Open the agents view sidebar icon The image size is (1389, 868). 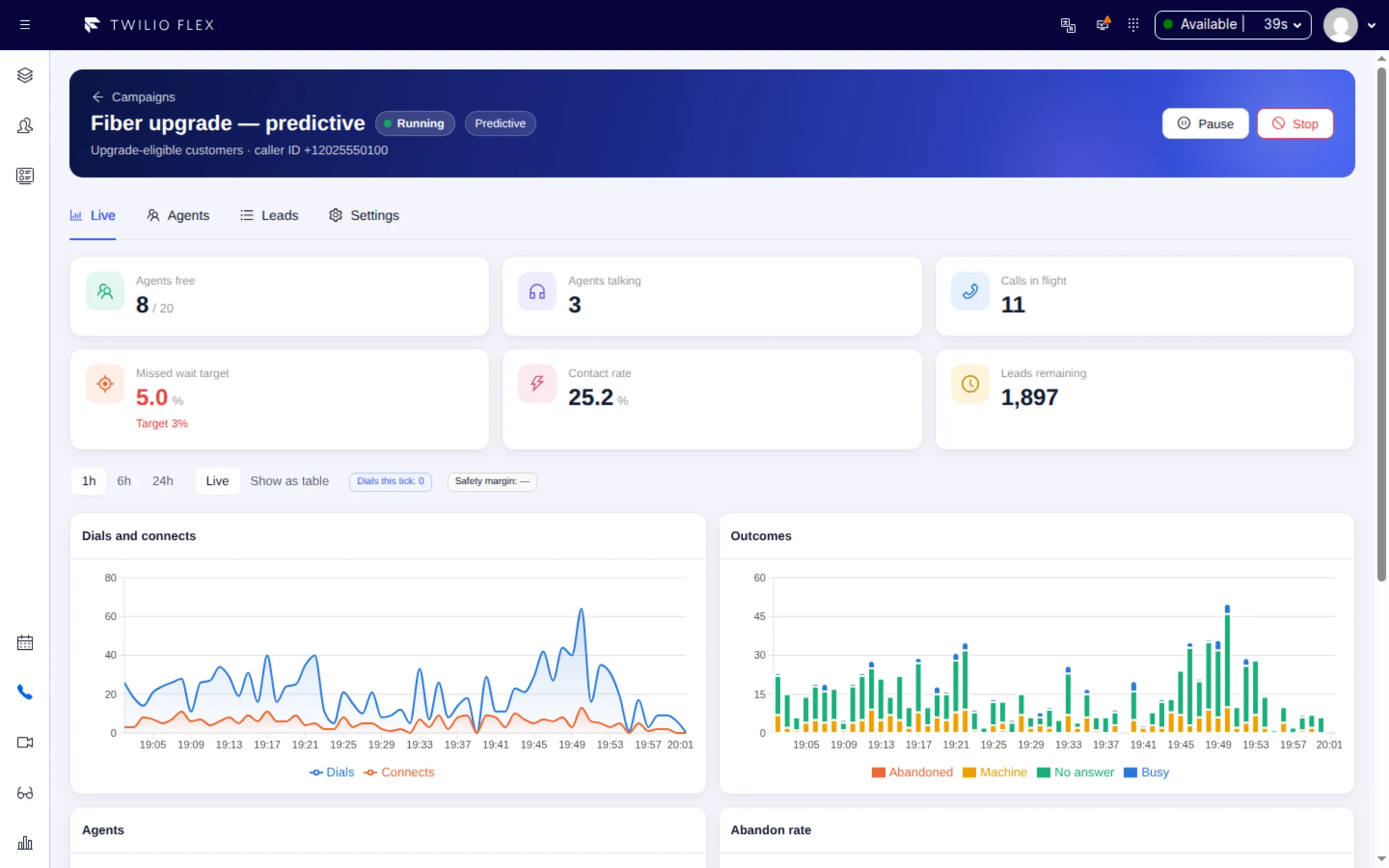click(25, 126)
